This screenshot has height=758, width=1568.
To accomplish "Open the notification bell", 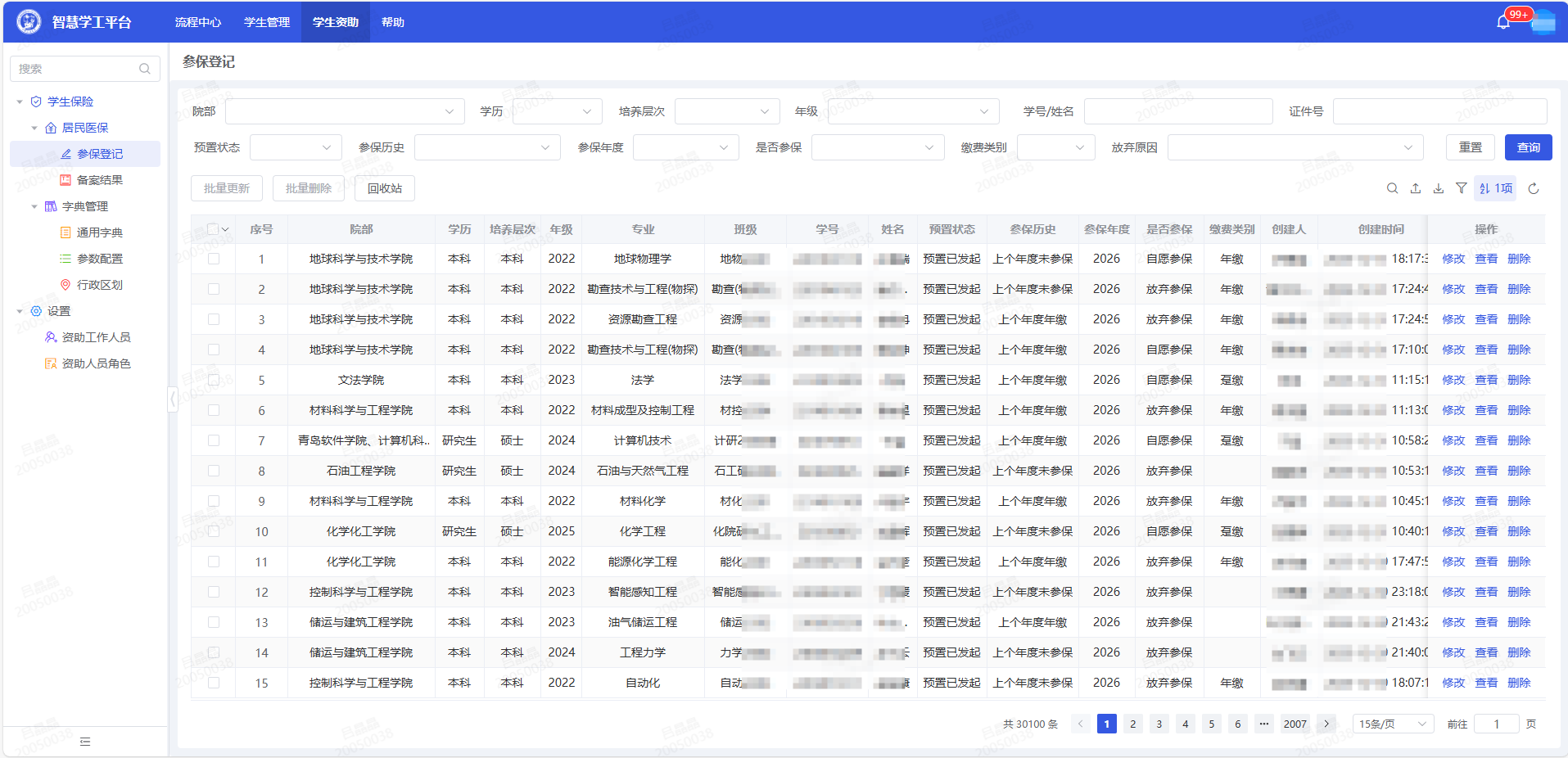I will pyautogui.click(x=1502, y=22).
